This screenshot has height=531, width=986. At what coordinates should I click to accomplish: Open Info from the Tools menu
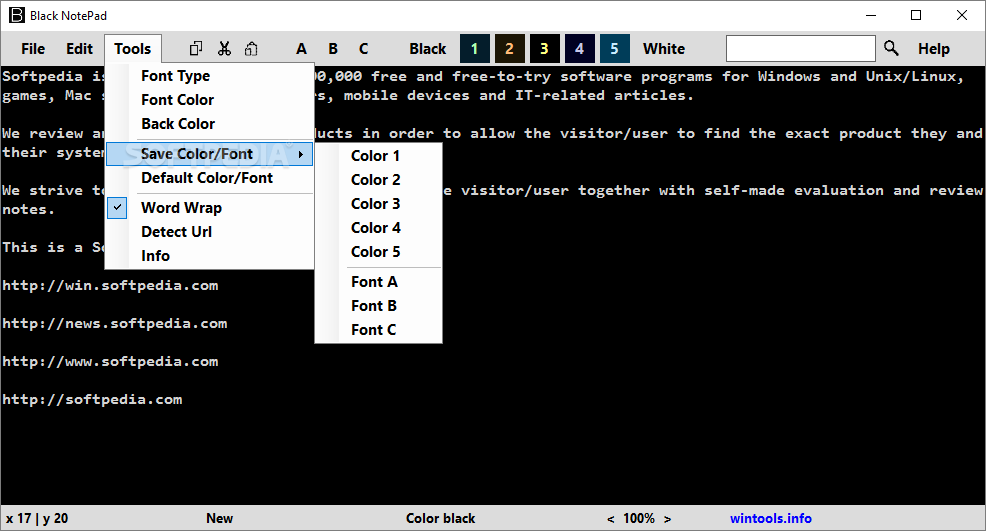pos(209,255)
